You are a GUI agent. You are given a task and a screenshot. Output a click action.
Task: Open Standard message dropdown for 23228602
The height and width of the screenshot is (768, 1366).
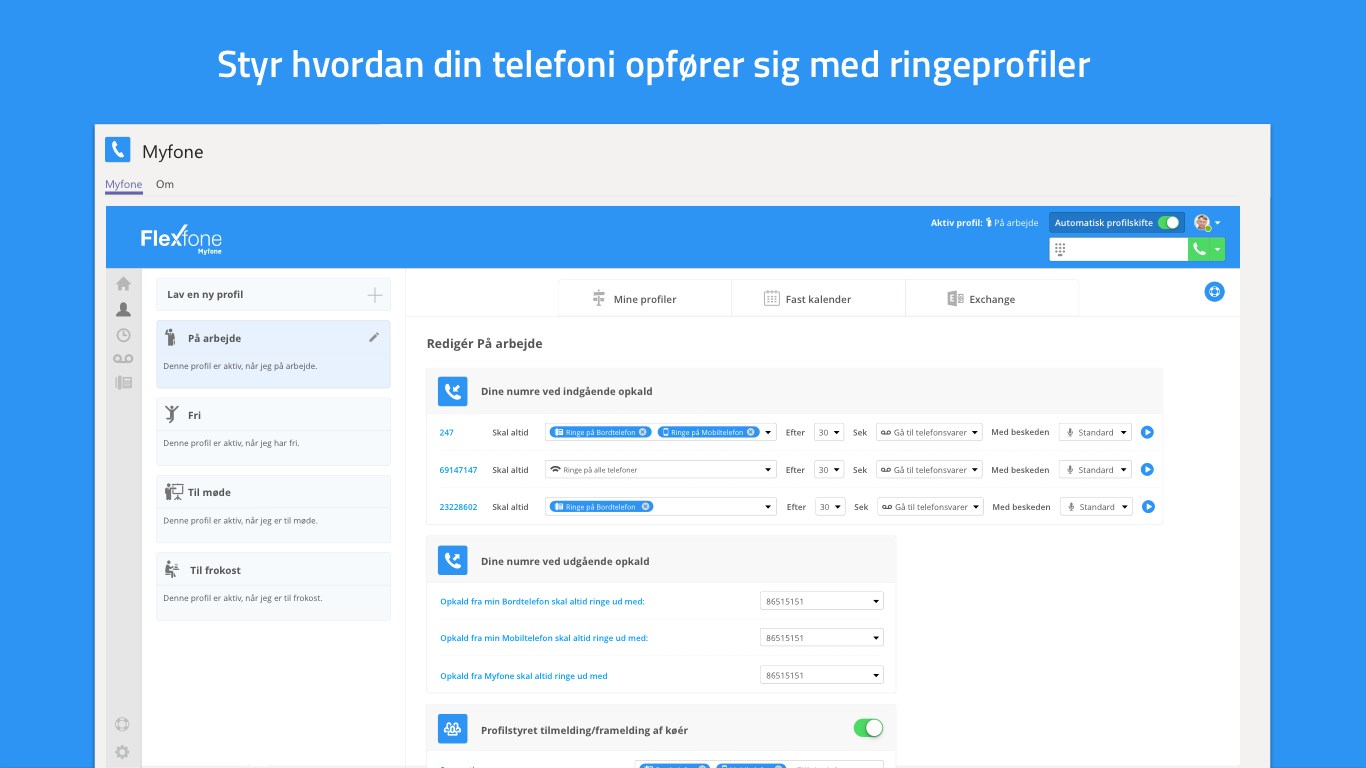1096,506
